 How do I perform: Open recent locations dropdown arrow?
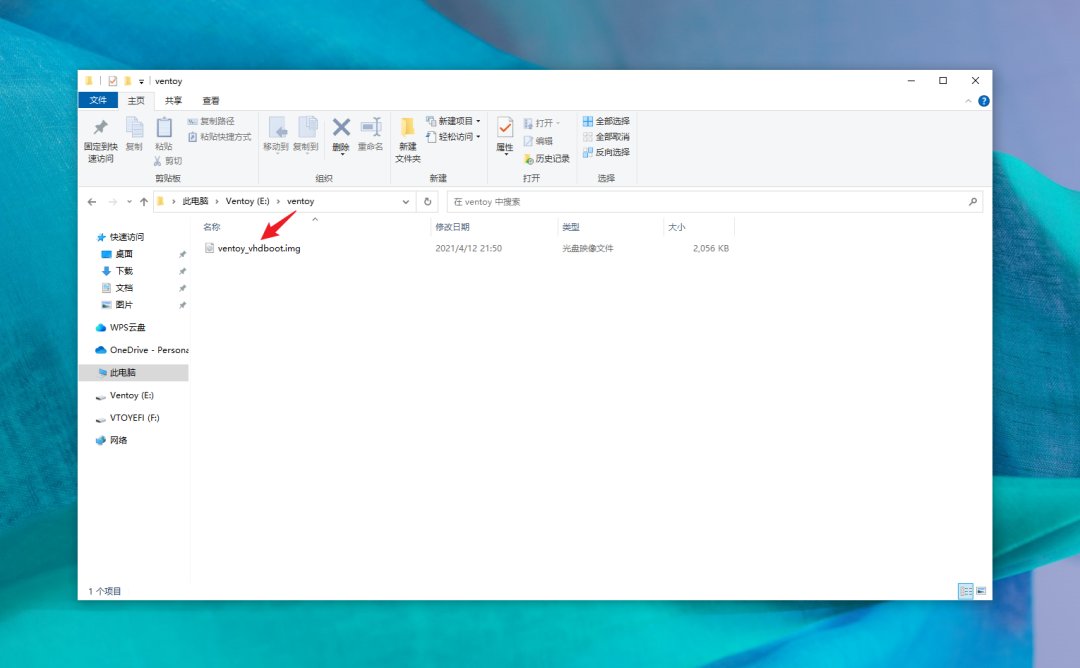[x=129, y=202]
